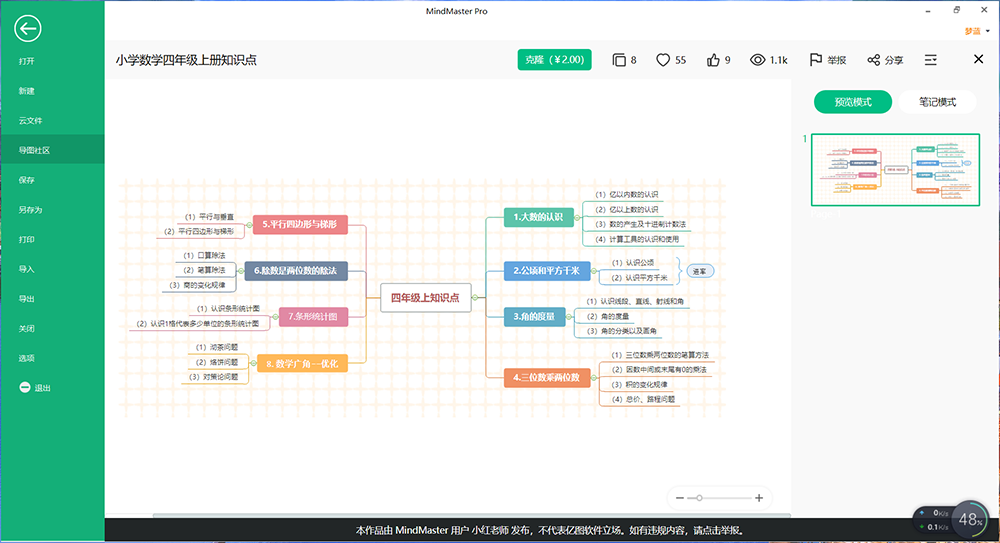Report the map using flag icon
The width and height of the screenshot is (1000, 543).
[815, 60]
